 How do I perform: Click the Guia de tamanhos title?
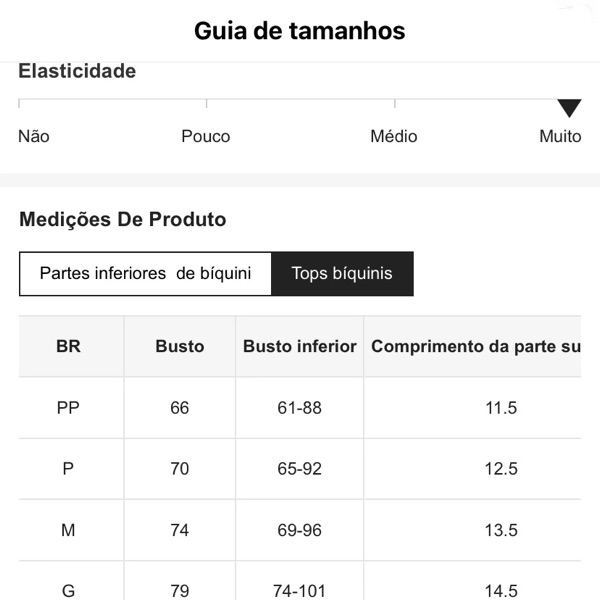pos(300,31)
